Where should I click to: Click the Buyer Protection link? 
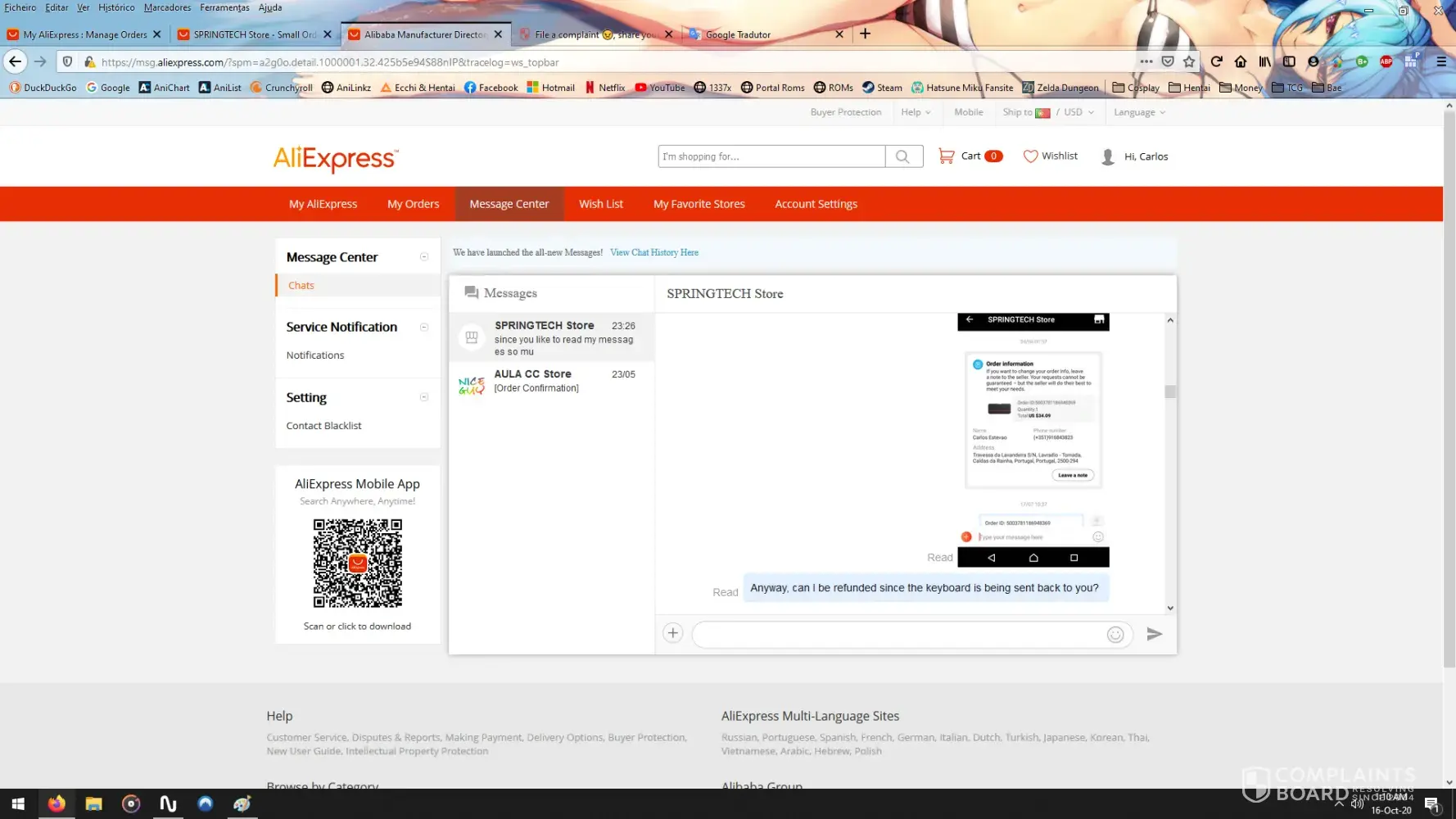(846, 112)
